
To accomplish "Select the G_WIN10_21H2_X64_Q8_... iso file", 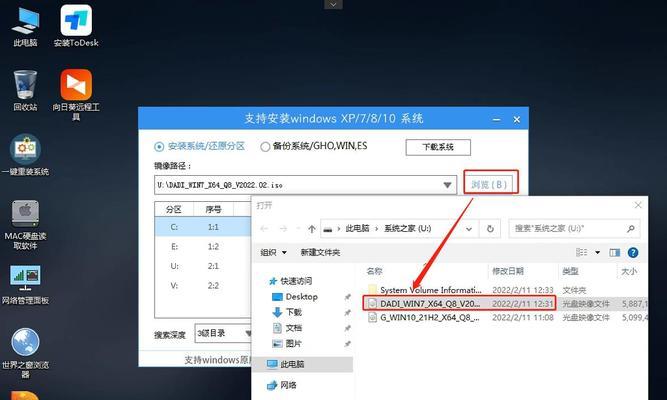I will [430, 317].
